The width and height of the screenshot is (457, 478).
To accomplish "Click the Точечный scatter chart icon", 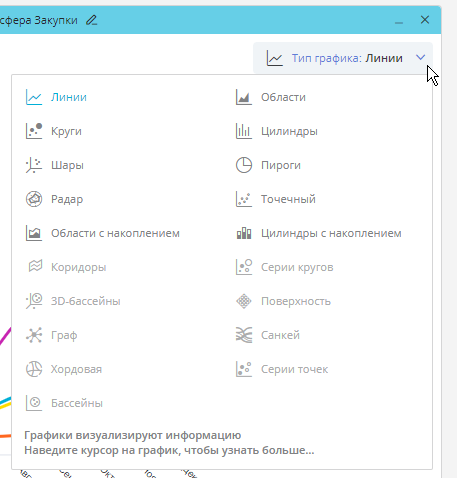I will click(244, 199).
